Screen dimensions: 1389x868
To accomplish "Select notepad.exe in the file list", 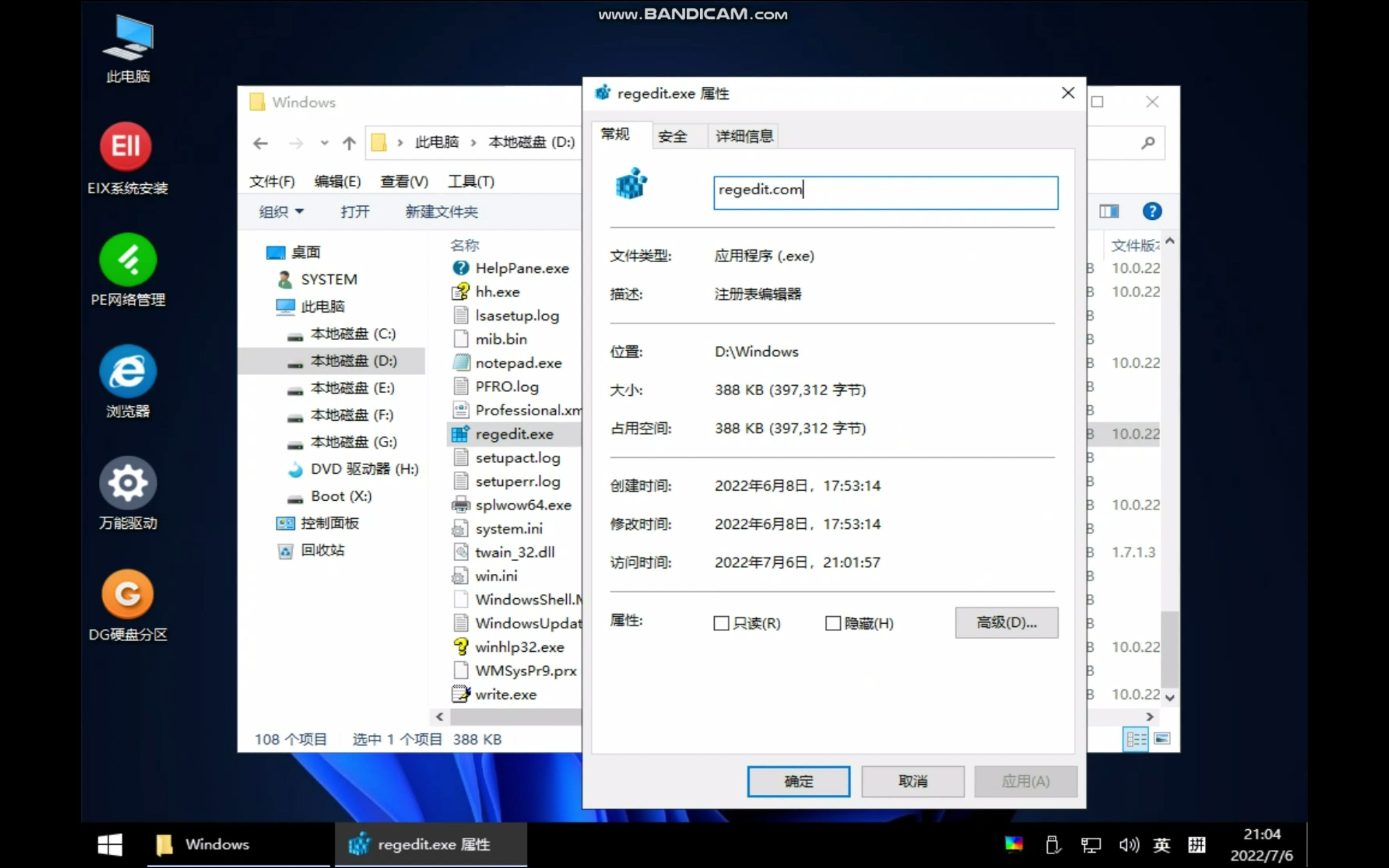I will coord(518,362).
